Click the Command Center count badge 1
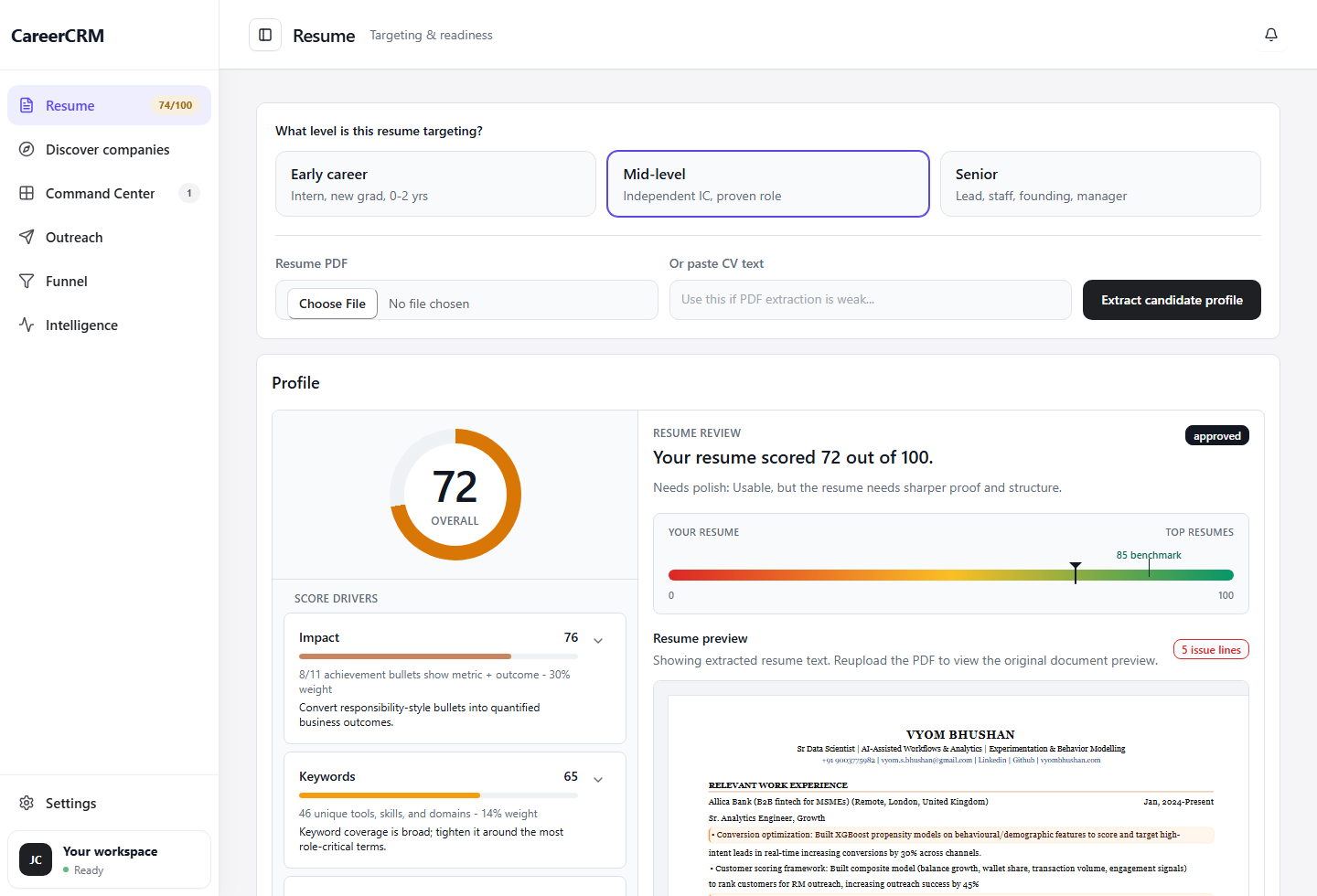This screenshot has width=1317, height=896. click(x=189, y=193)
